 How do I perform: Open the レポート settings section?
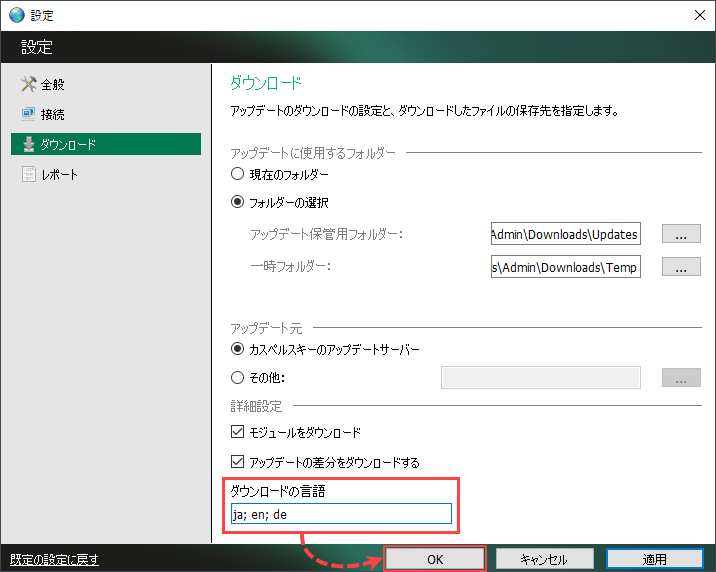point(106,174)
